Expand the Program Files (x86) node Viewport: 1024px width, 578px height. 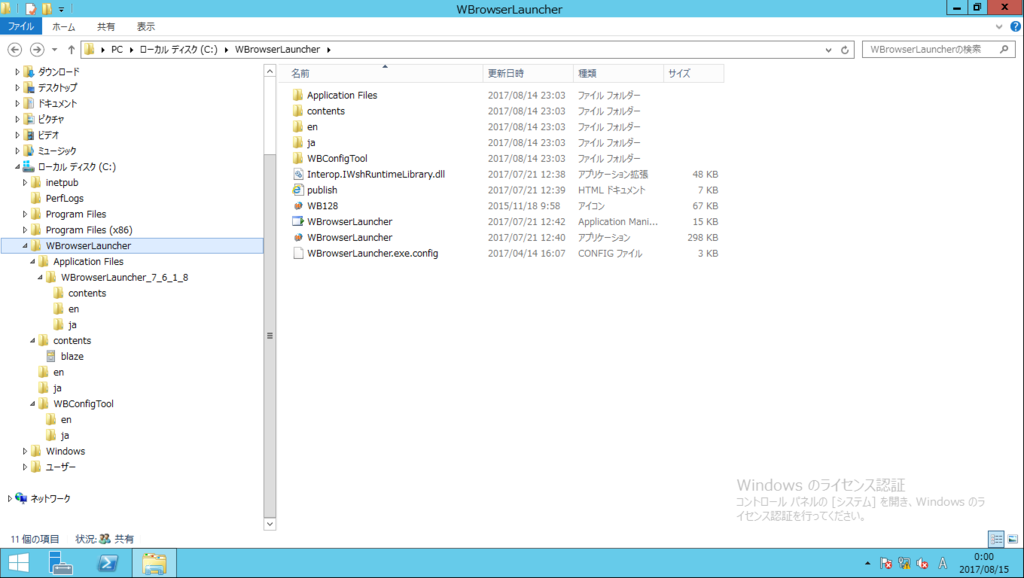tap(25, 230)
